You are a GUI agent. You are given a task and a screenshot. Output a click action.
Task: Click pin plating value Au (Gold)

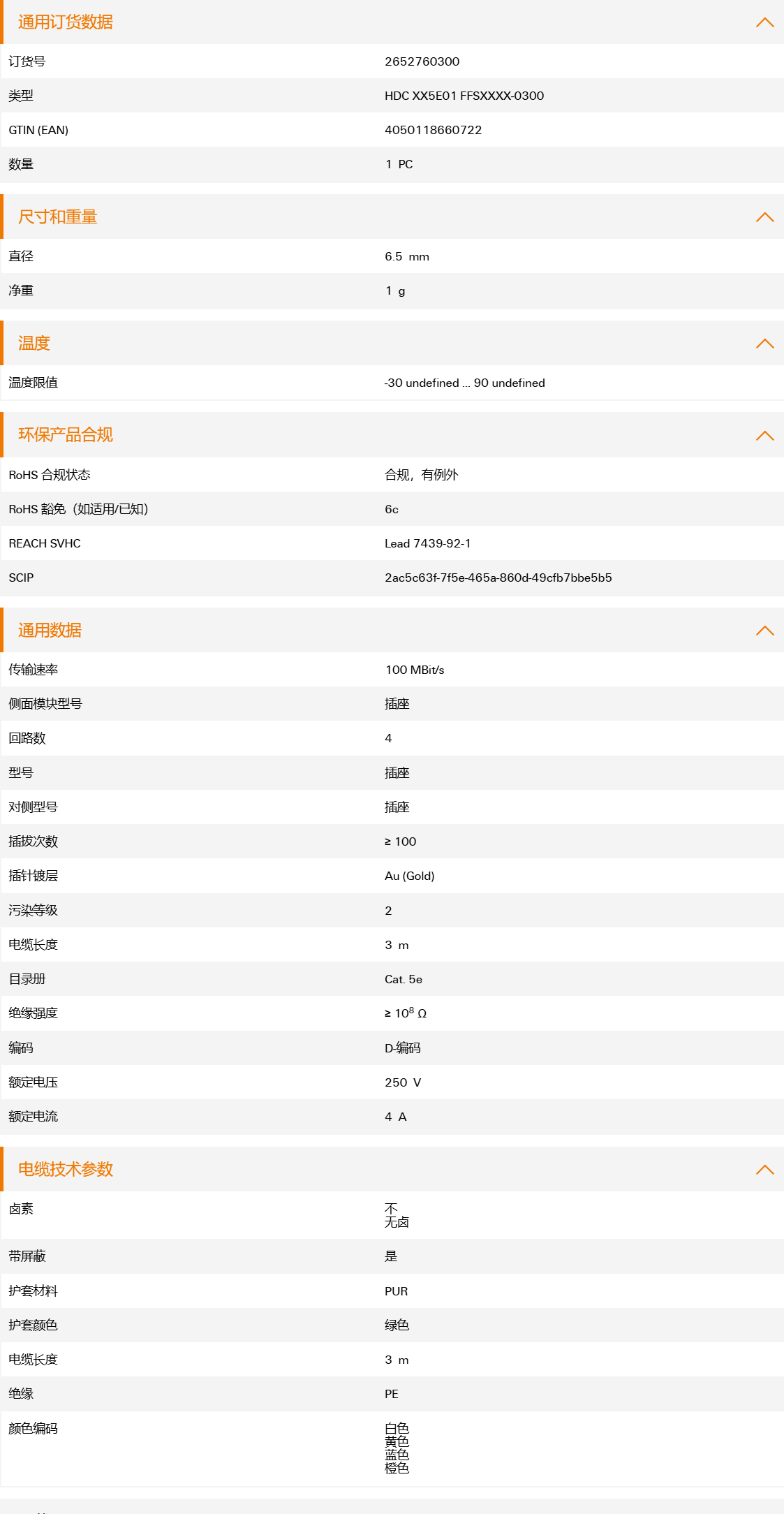click(x=410, y=876)
